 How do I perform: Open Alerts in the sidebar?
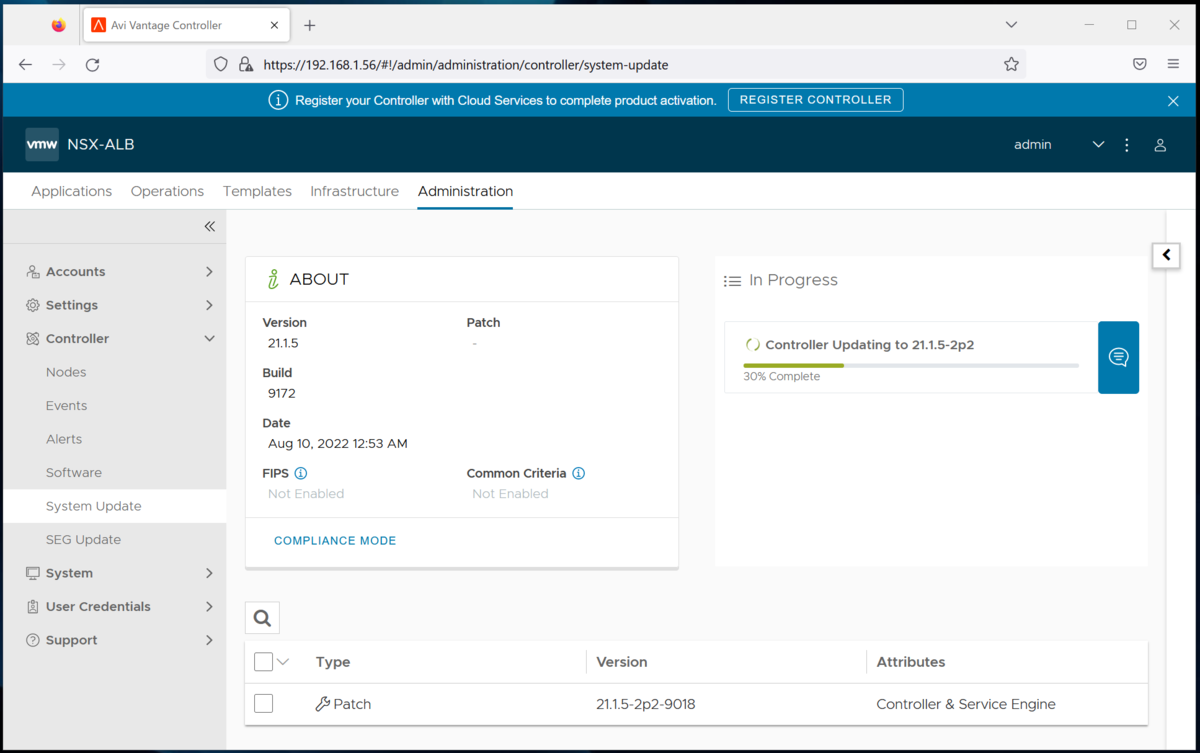[64, 439]
